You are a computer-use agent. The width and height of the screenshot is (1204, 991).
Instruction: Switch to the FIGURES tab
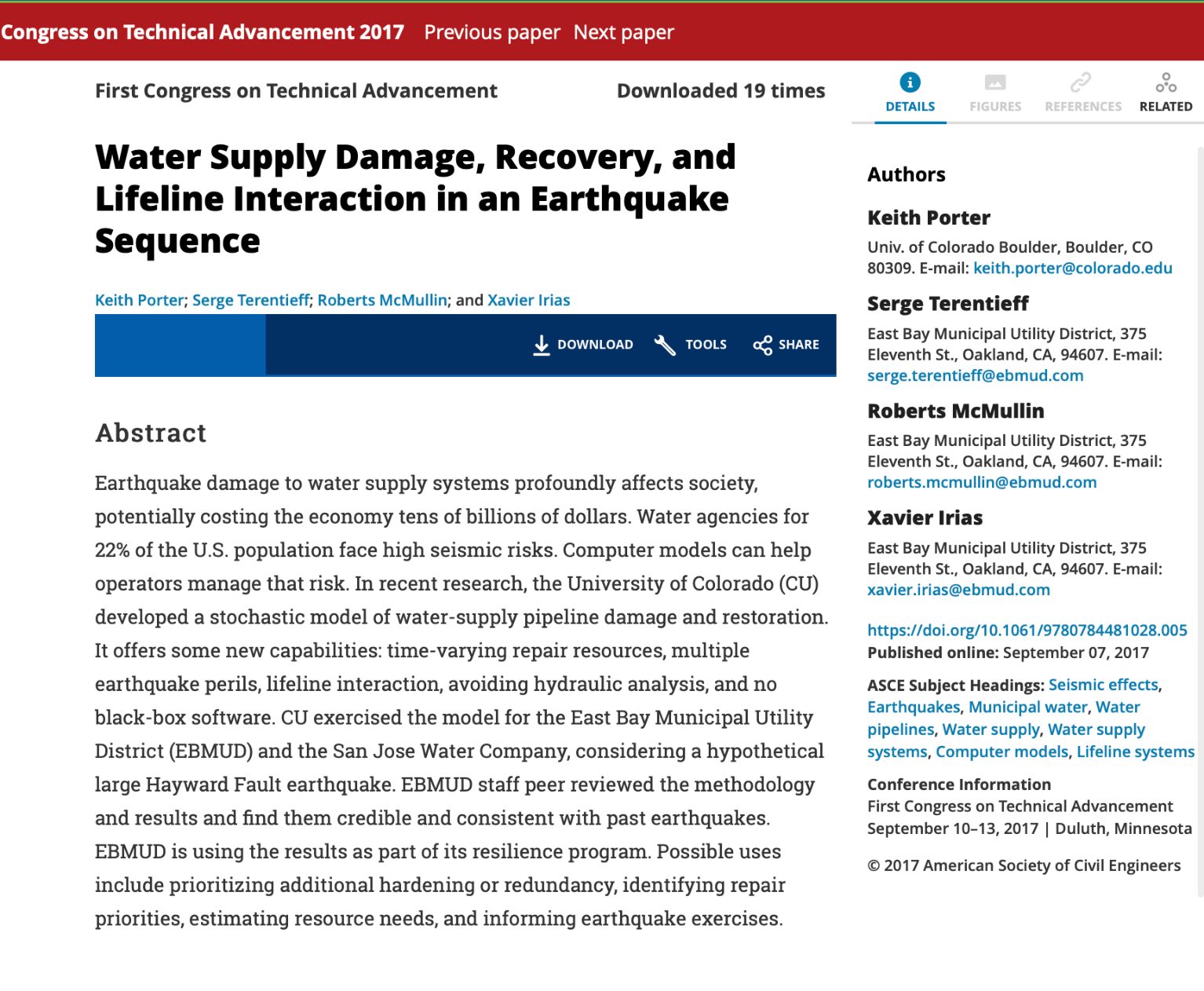click(994, 106)
